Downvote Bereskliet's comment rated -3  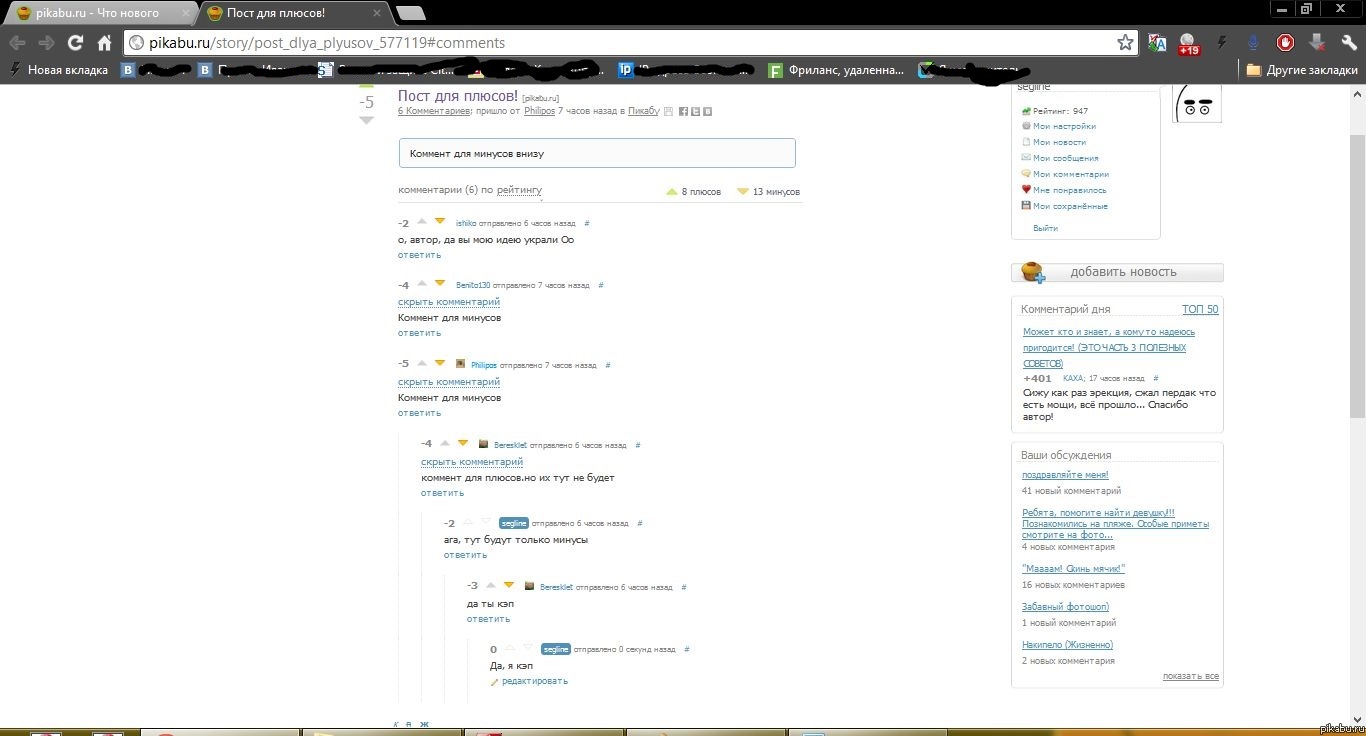tap(509, 585)
